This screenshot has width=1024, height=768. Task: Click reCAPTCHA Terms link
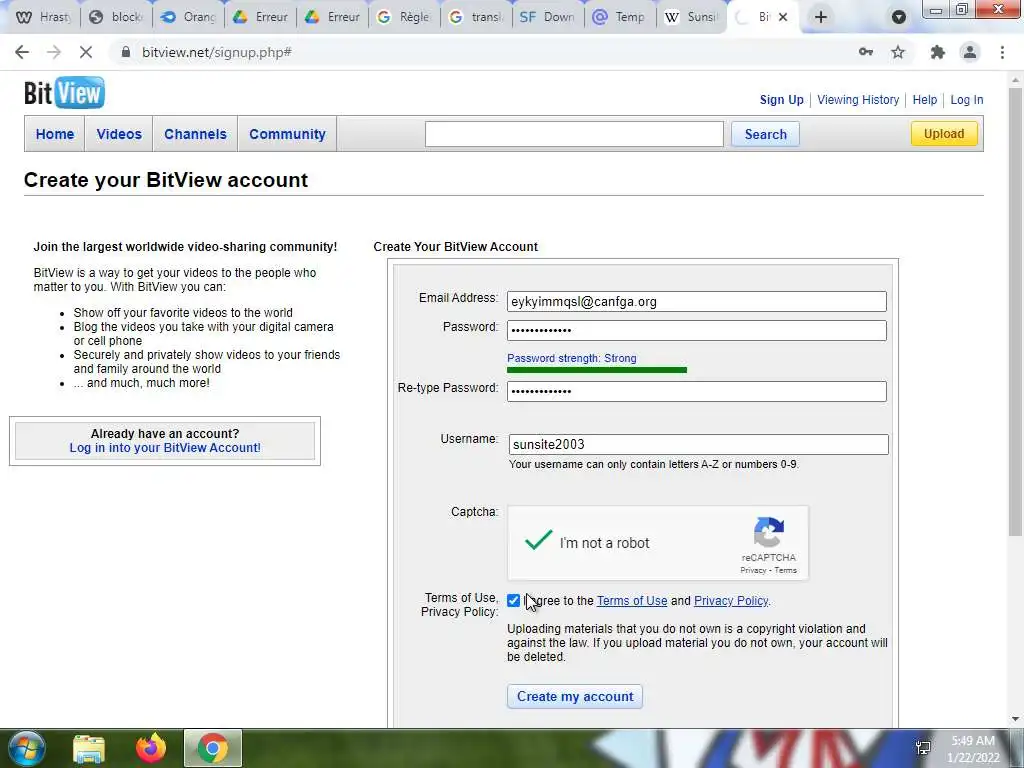tap(786, 570)
